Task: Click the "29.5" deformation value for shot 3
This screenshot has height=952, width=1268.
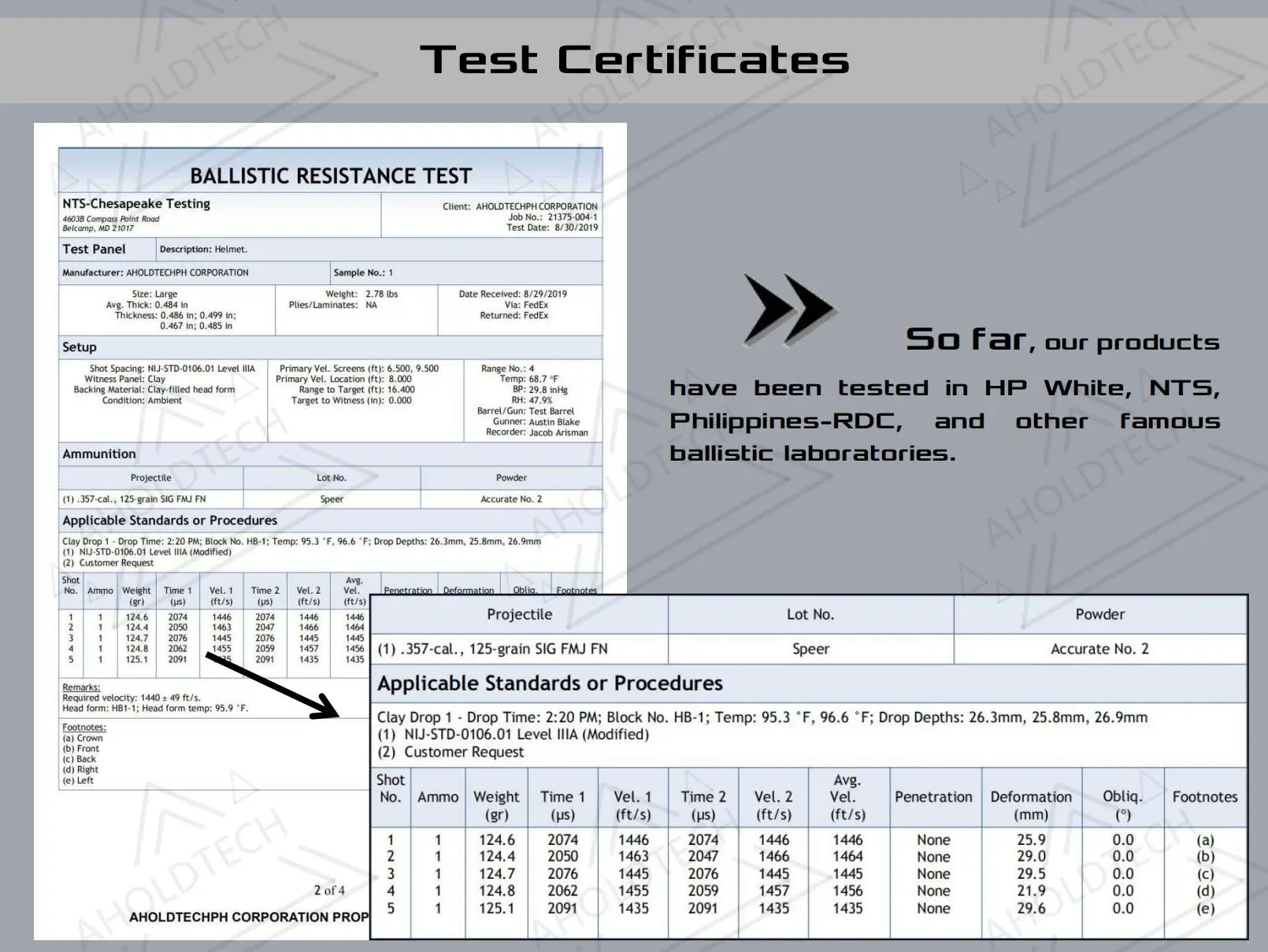Action: point(1031,874)
